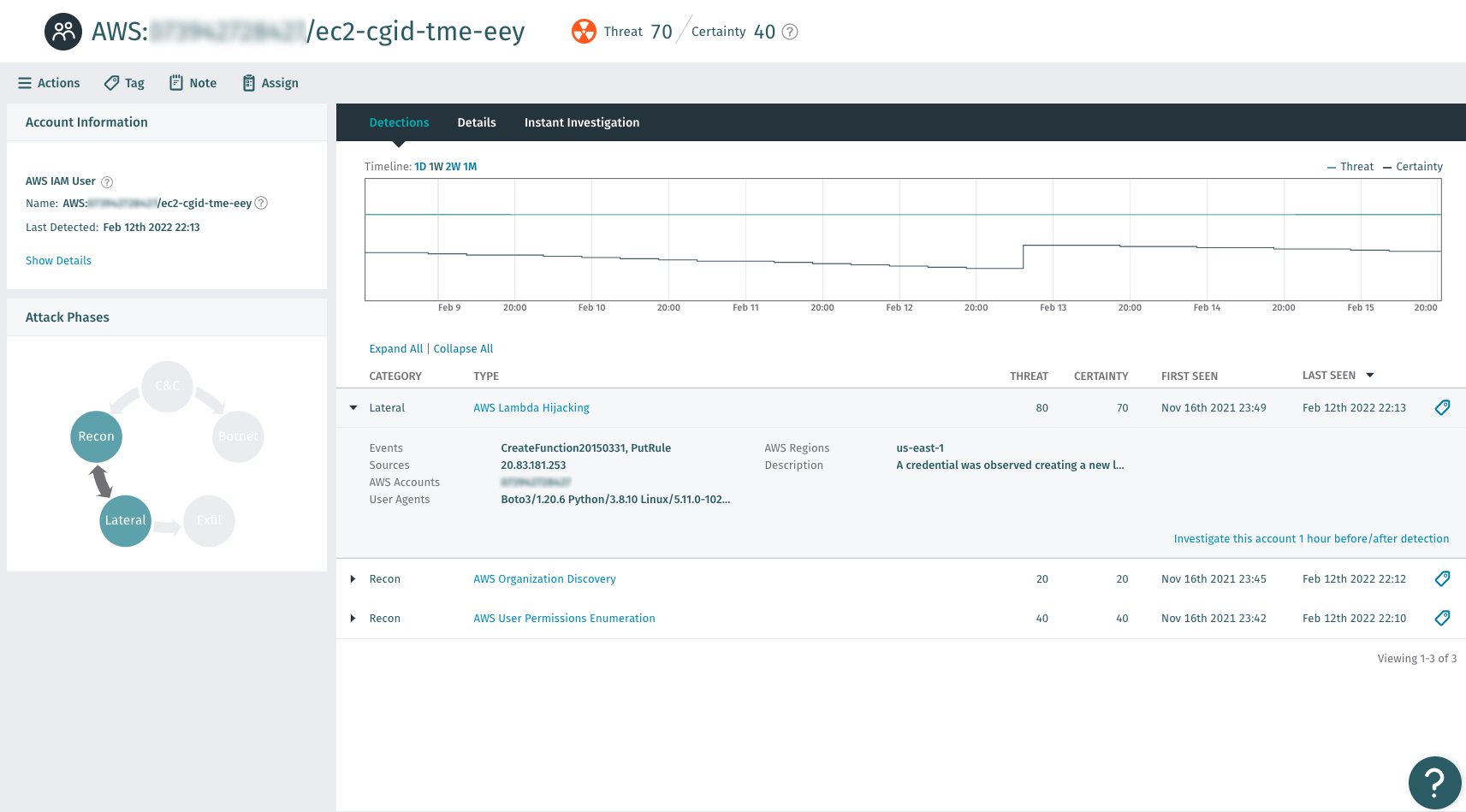Set timeline range to 1D

pos(420,167)
